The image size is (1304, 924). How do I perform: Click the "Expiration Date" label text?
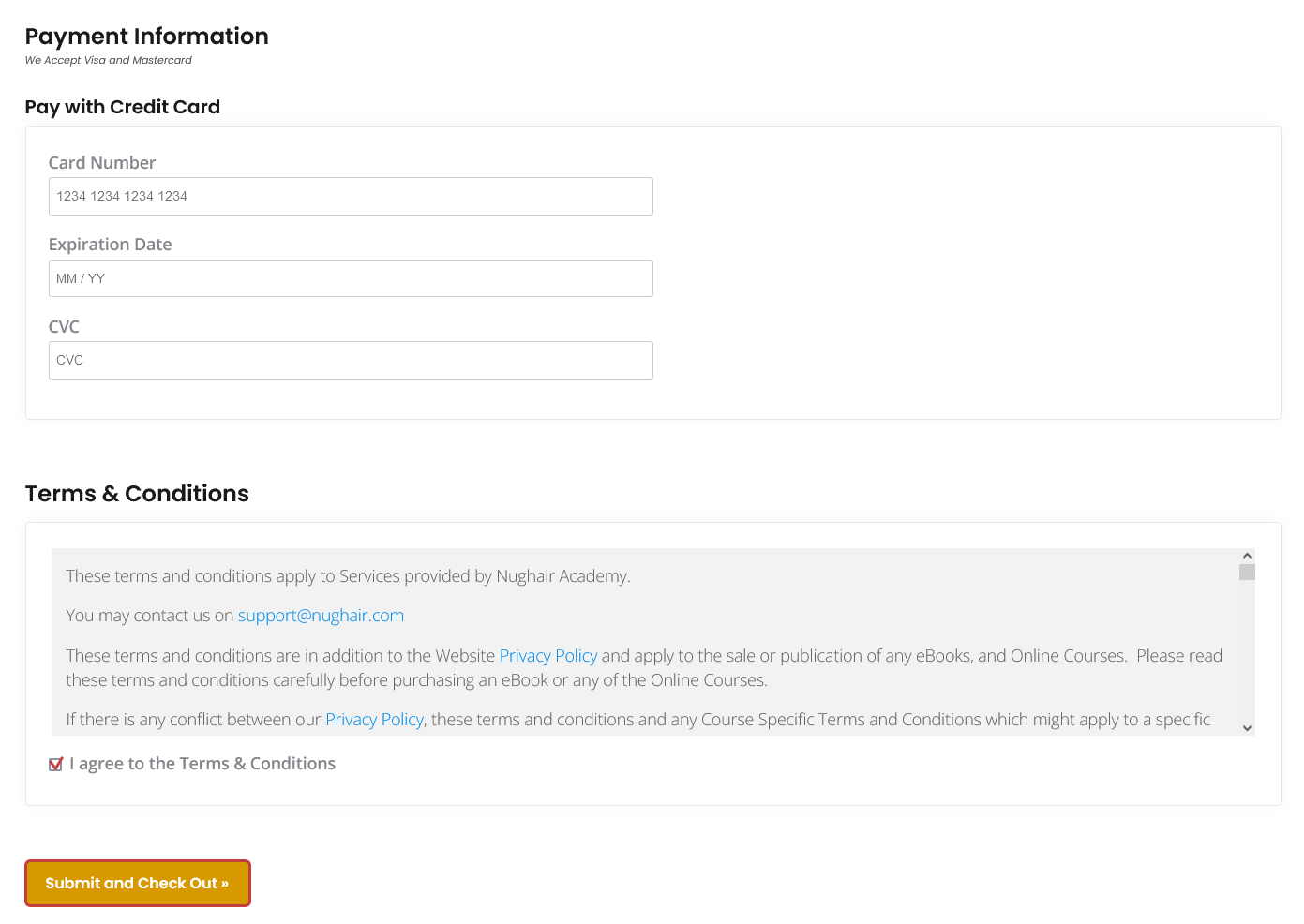click(x=111, y=245)
